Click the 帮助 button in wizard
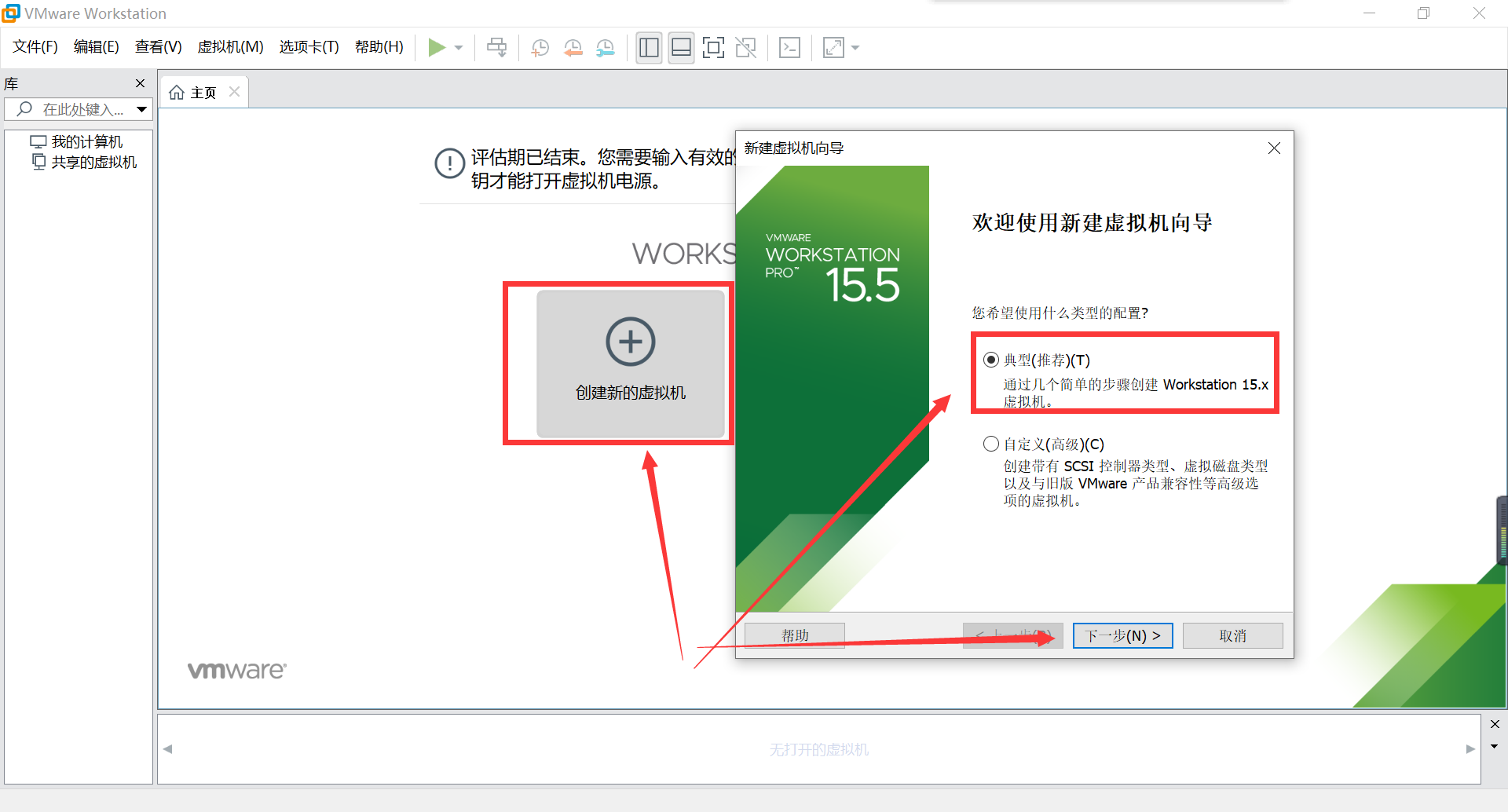 click(795, 635)
